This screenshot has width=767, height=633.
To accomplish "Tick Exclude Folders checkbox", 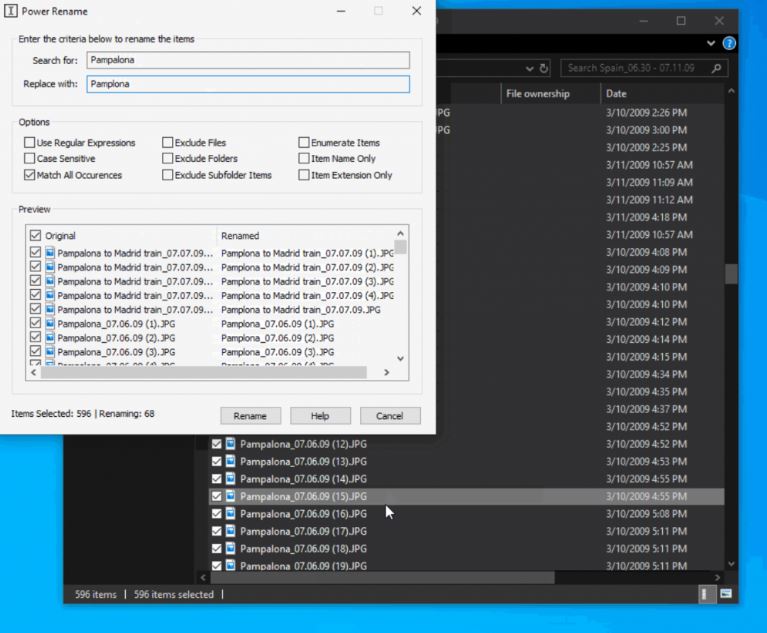I will coord(168,158).
